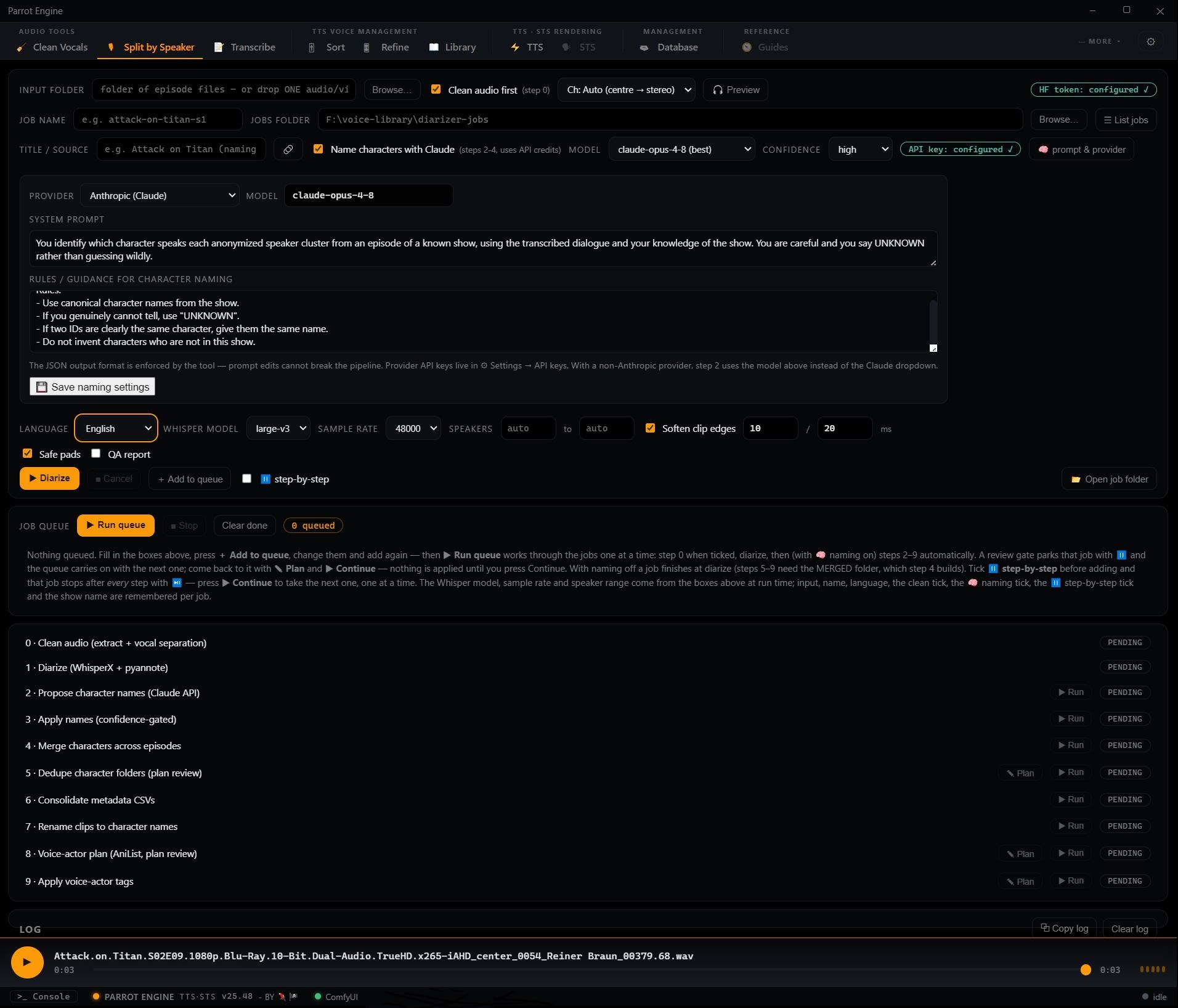Copy log to clipboard
This screenshot has width=1178, height=1008.
coord(1064,928)
